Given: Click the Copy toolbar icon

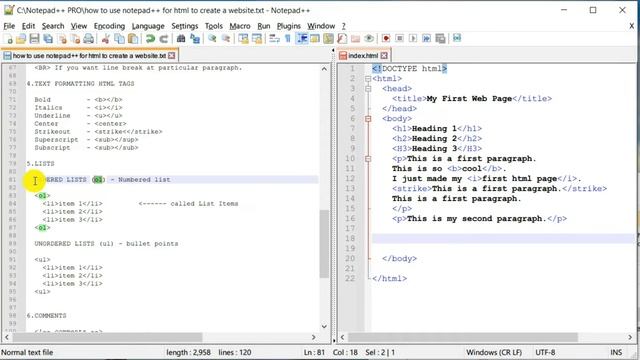Looking at the screenshot, I should 119,39.
